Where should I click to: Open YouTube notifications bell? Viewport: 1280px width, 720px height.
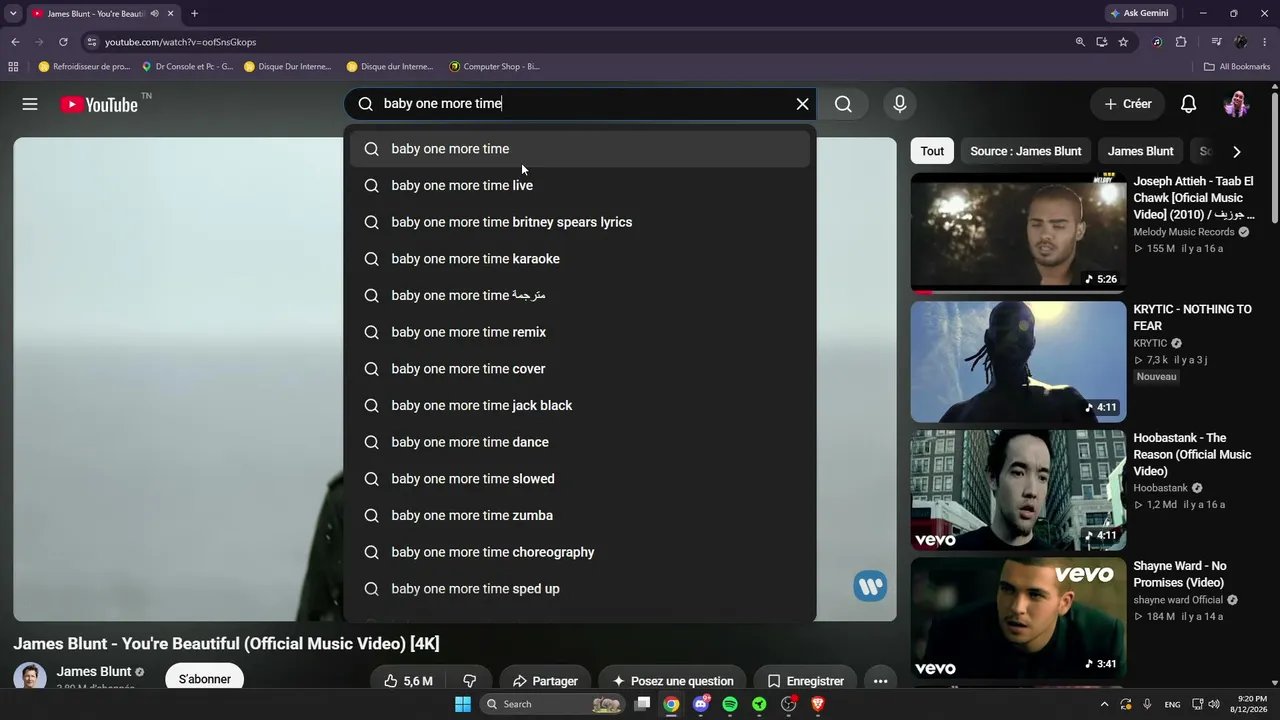click(1189, 104)
